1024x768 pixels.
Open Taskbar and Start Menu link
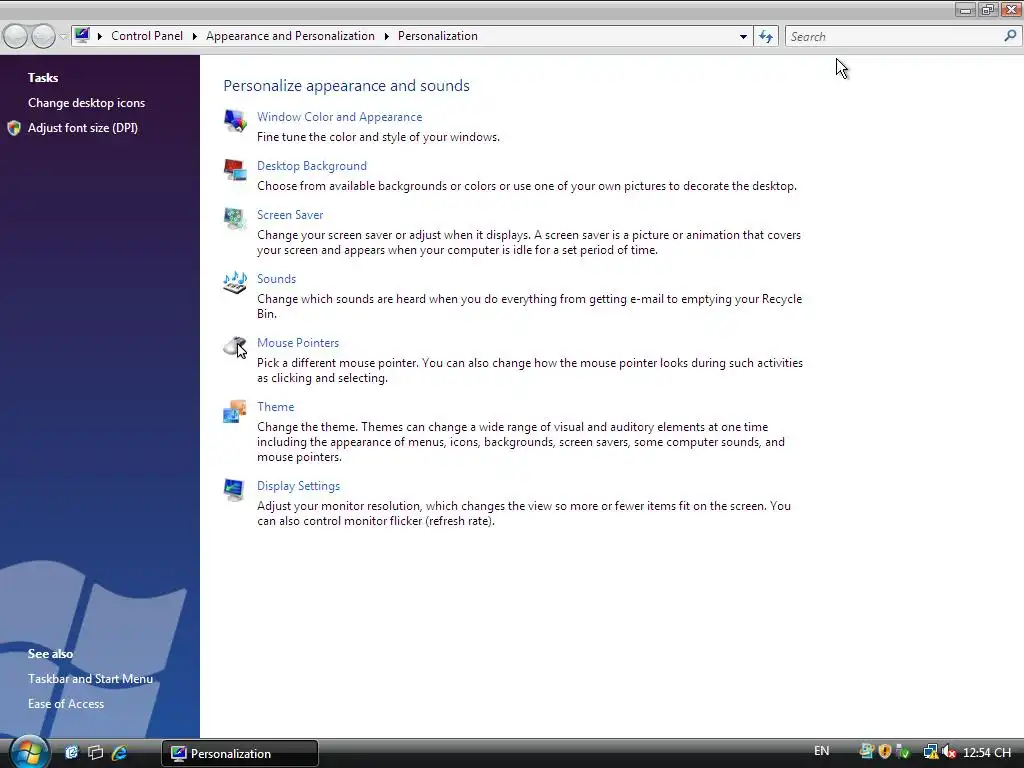pos(90,679)
